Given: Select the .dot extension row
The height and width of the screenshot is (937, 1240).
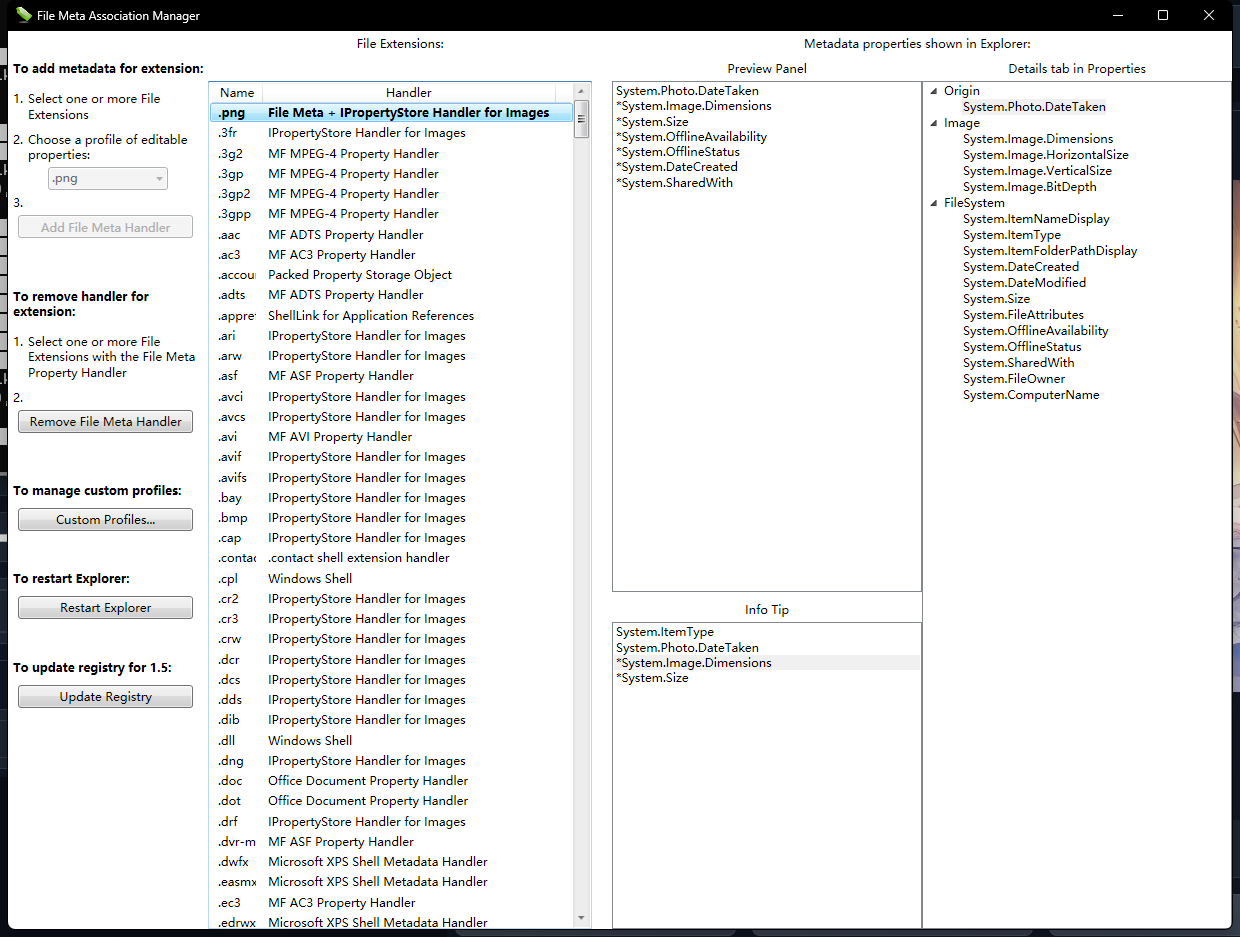Looking at the screenshot, I should click(393, 801).
